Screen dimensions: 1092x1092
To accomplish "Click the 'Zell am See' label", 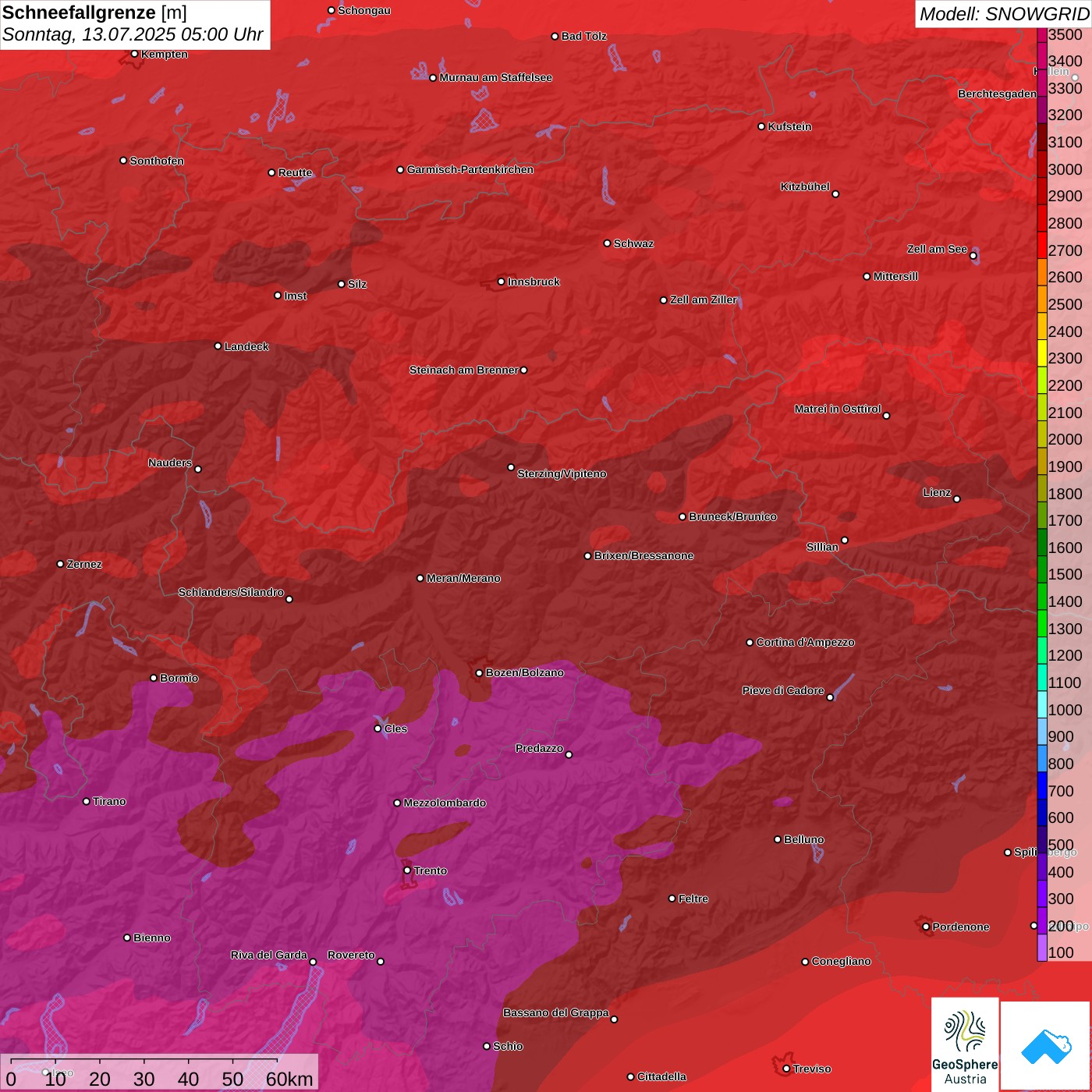I will point(937,249).
